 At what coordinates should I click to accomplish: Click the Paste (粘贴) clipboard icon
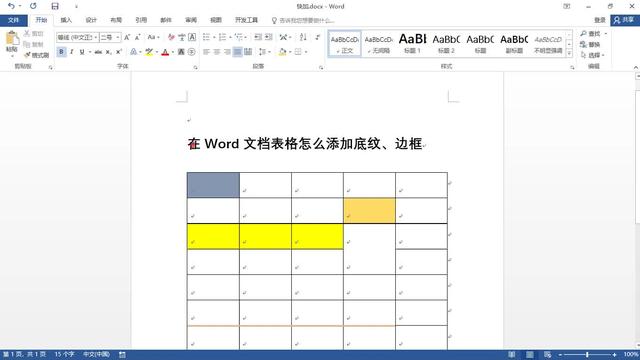12,38
